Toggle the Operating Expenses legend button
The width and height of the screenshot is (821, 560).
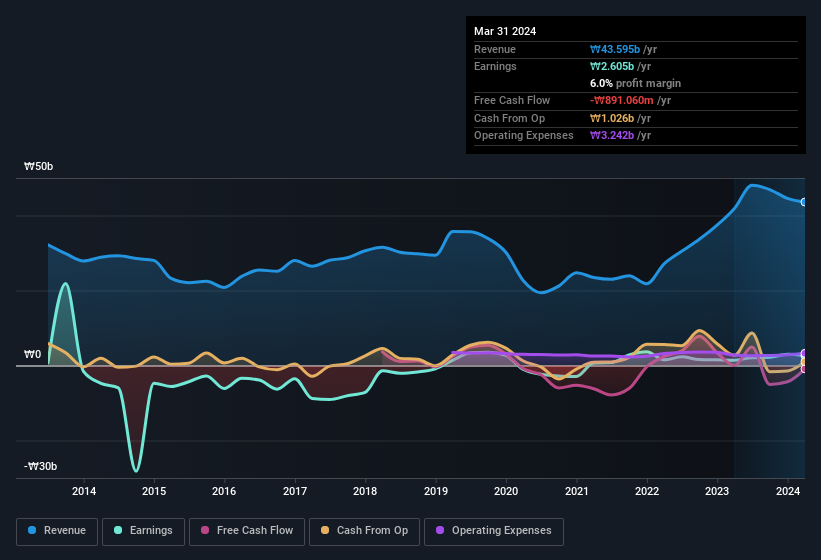[x=493, y=531]
